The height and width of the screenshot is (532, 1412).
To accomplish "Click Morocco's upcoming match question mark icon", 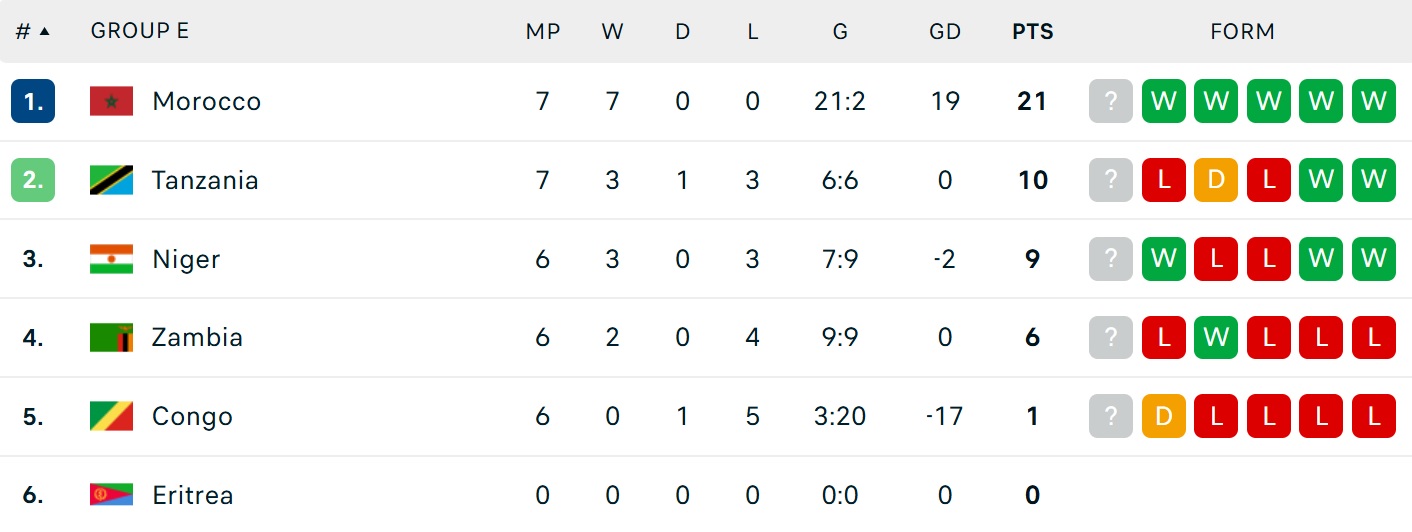I will tap(1111, 101).
